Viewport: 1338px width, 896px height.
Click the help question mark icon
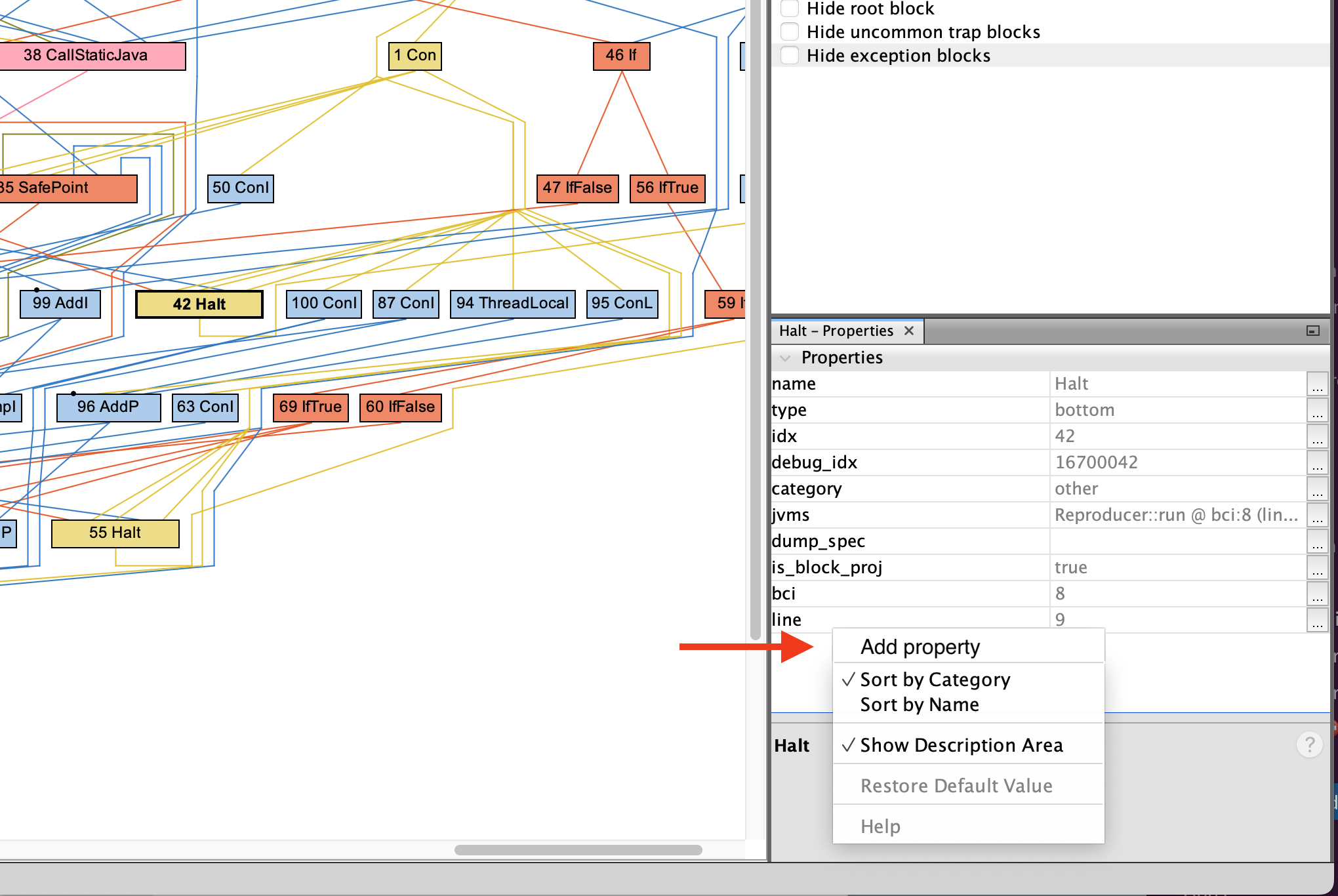(1309, 744)
